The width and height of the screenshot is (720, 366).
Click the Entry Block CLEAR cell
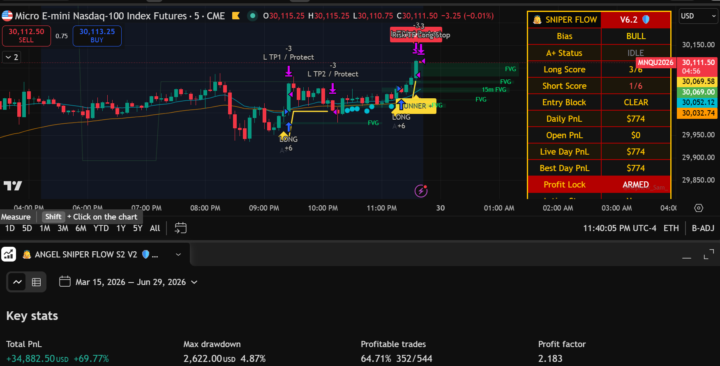636,102
